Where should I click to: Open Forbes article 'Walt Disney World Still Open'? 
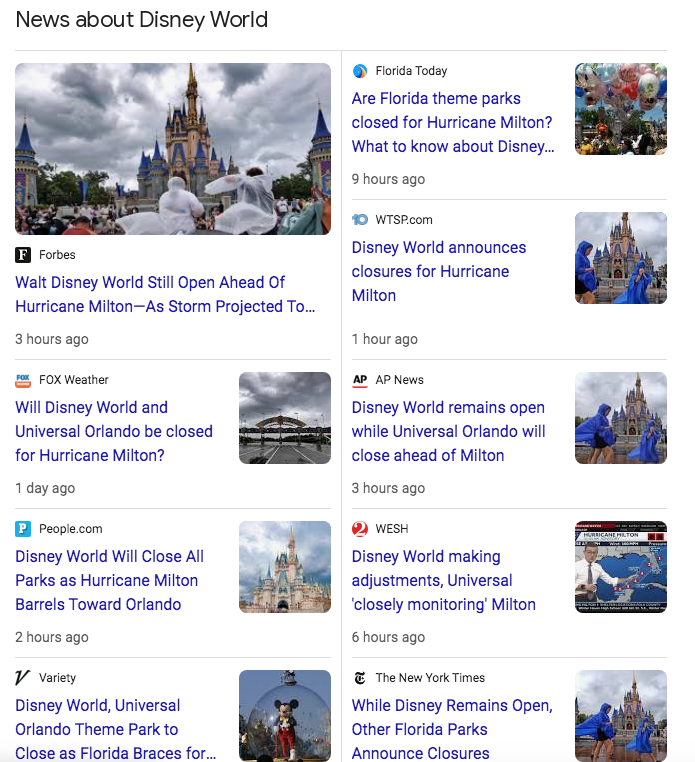165,294
